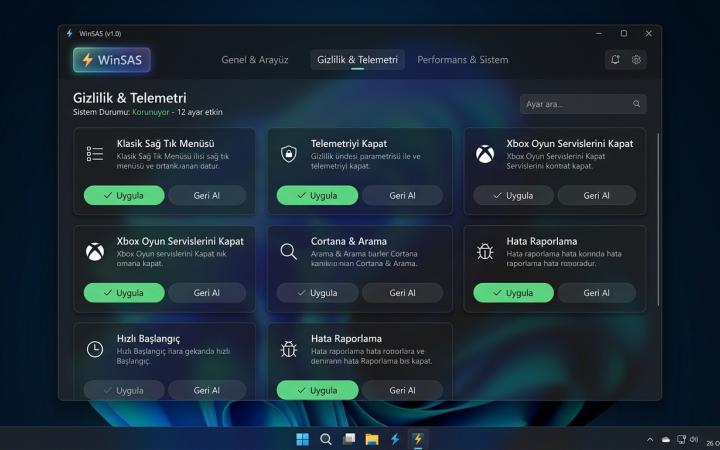Click the 'Gizlilik & Telemetri' page heading
Viewport: 720px width, 450px height.
click(x=129, y=98)
